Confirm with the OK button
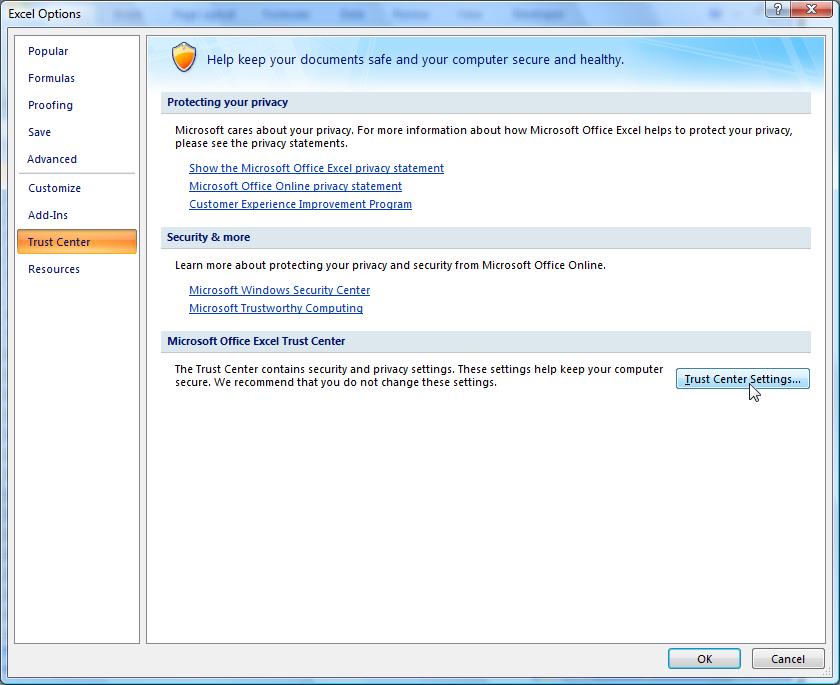 (704, 659)
